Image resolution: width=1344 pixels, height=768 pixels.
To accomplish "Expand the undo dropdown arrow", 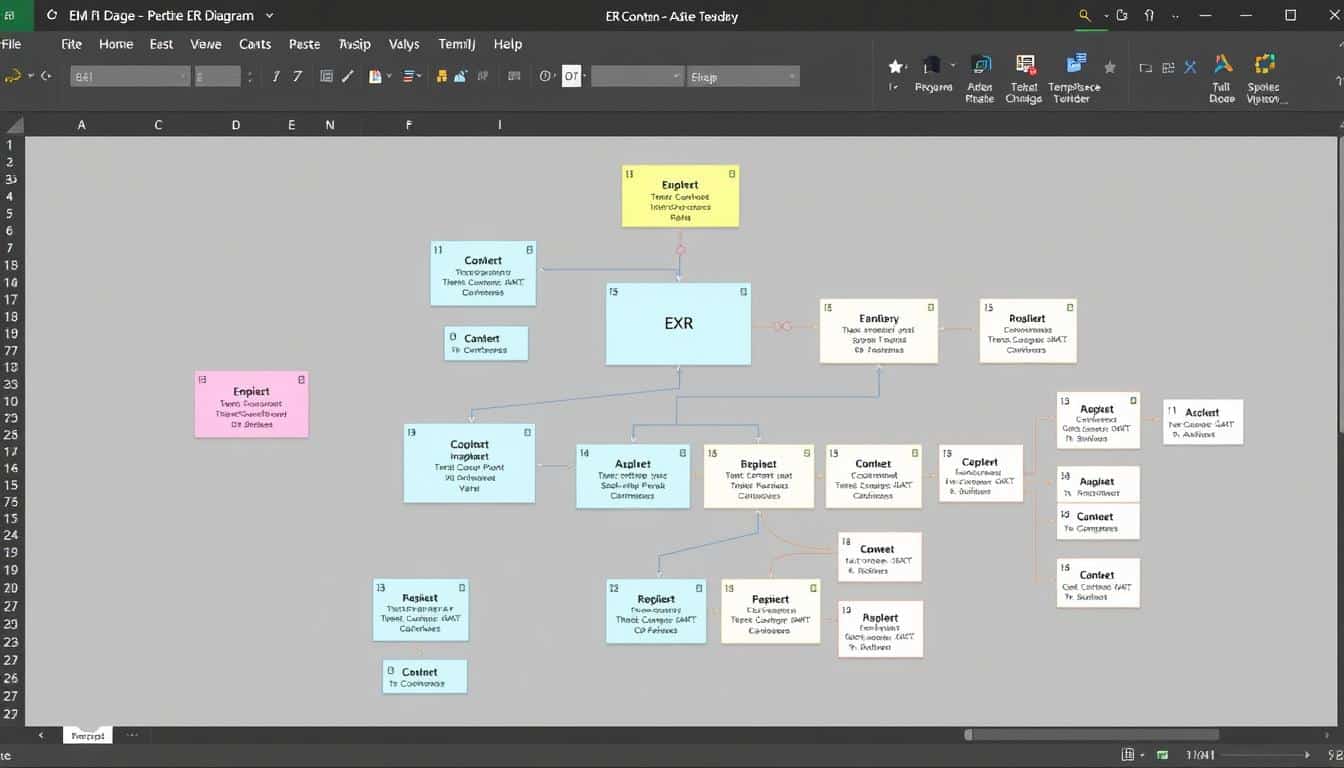I will point(30,76).
